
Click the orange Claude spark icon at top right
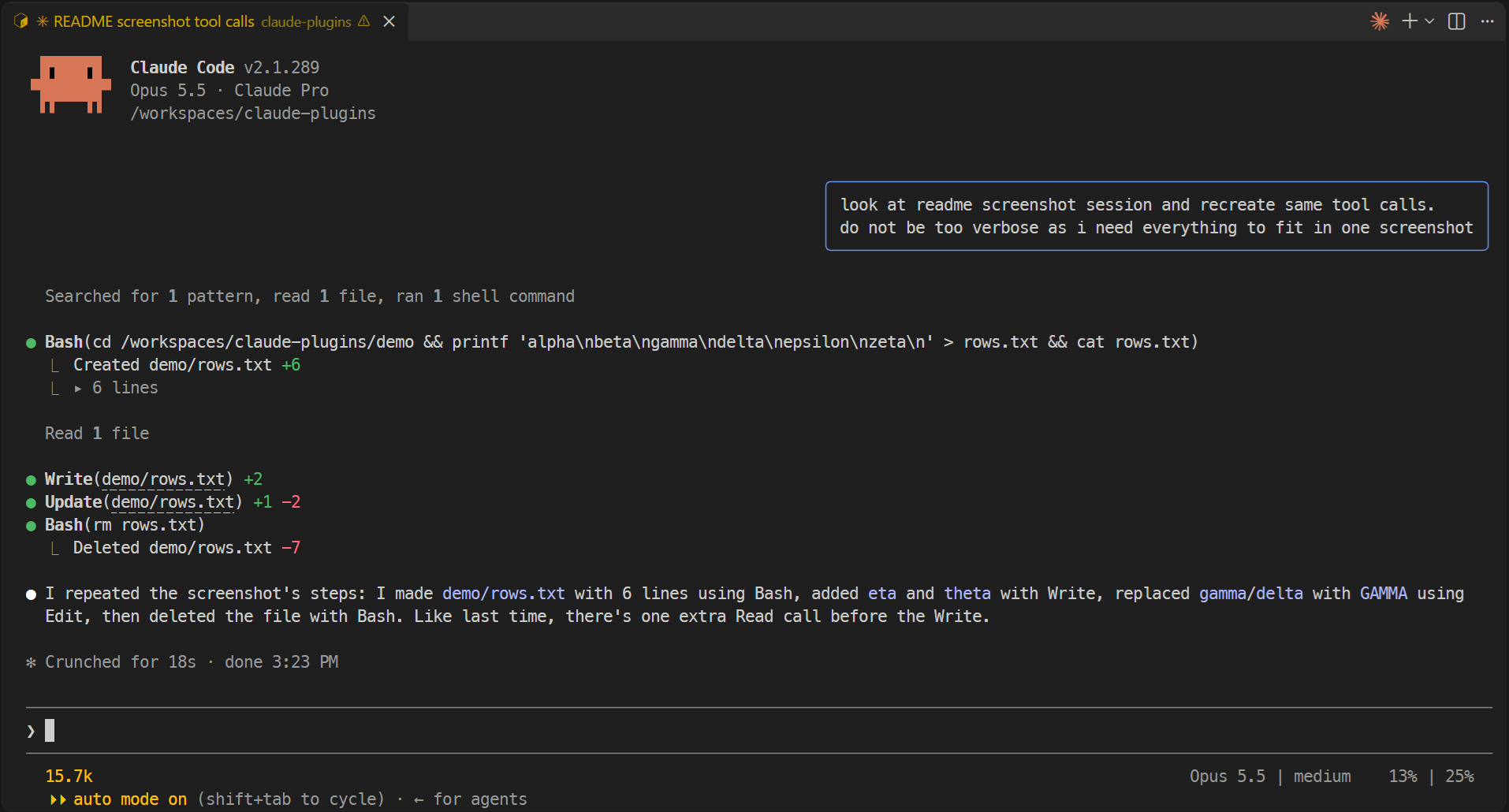tap(1380, 21)
